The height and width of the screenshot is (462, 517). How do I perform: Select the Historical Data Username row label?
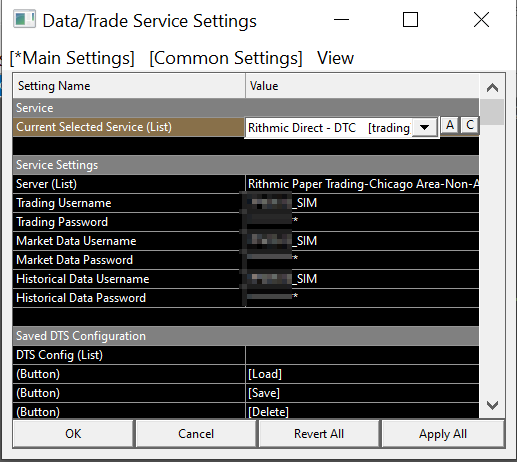tap(129, 279)
